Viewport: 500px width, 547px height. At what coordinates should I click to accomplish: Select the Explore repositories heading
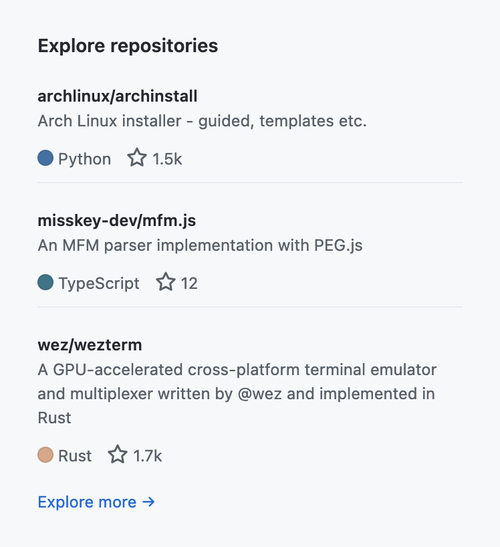[128, 46]
